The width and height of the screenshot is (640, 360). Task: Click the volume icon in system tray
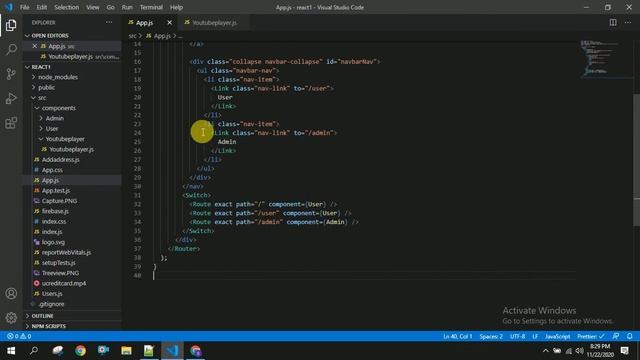coord(580,351)
